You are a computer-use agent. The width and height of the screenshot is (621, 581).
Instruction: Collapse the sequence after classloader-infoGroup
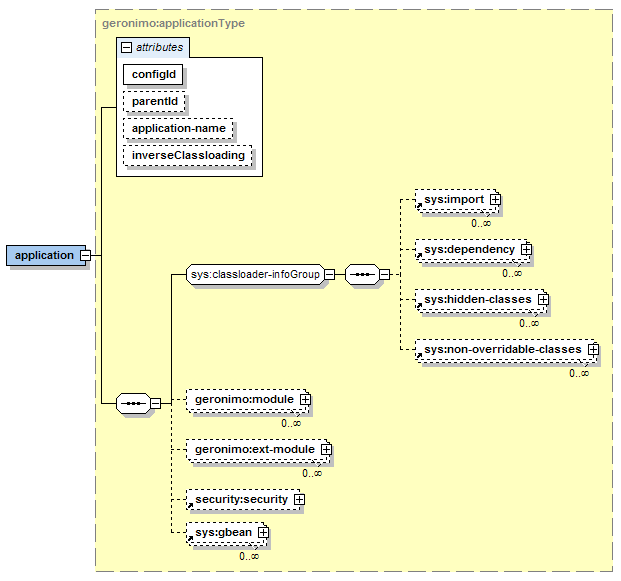384,274
